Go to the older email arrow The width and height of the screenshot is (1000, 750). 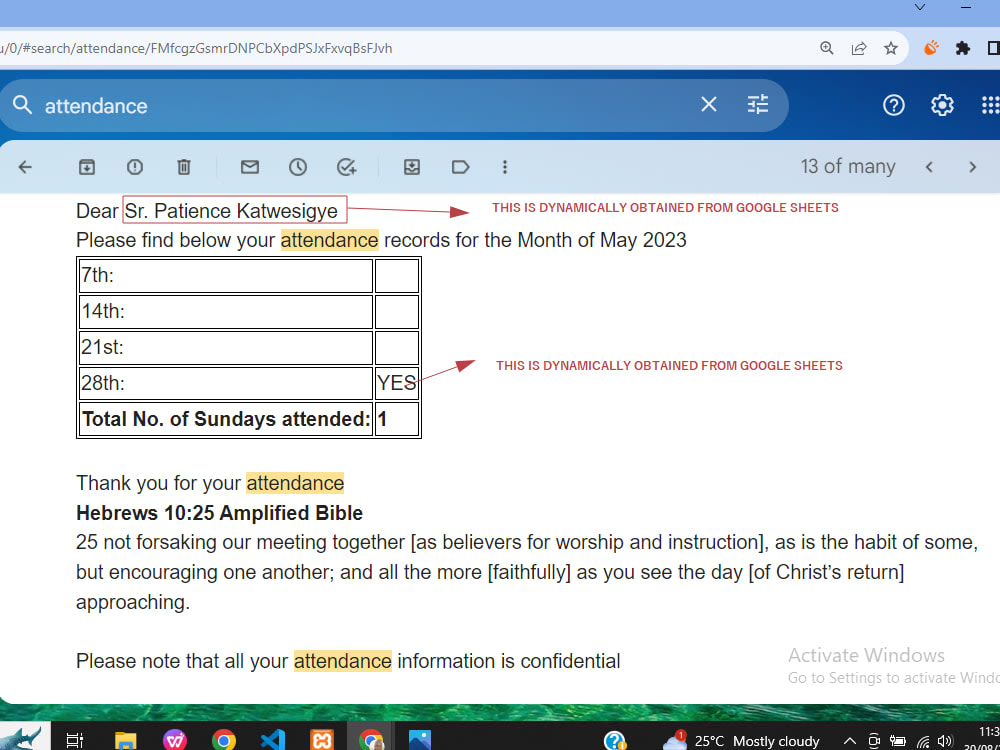973,167
